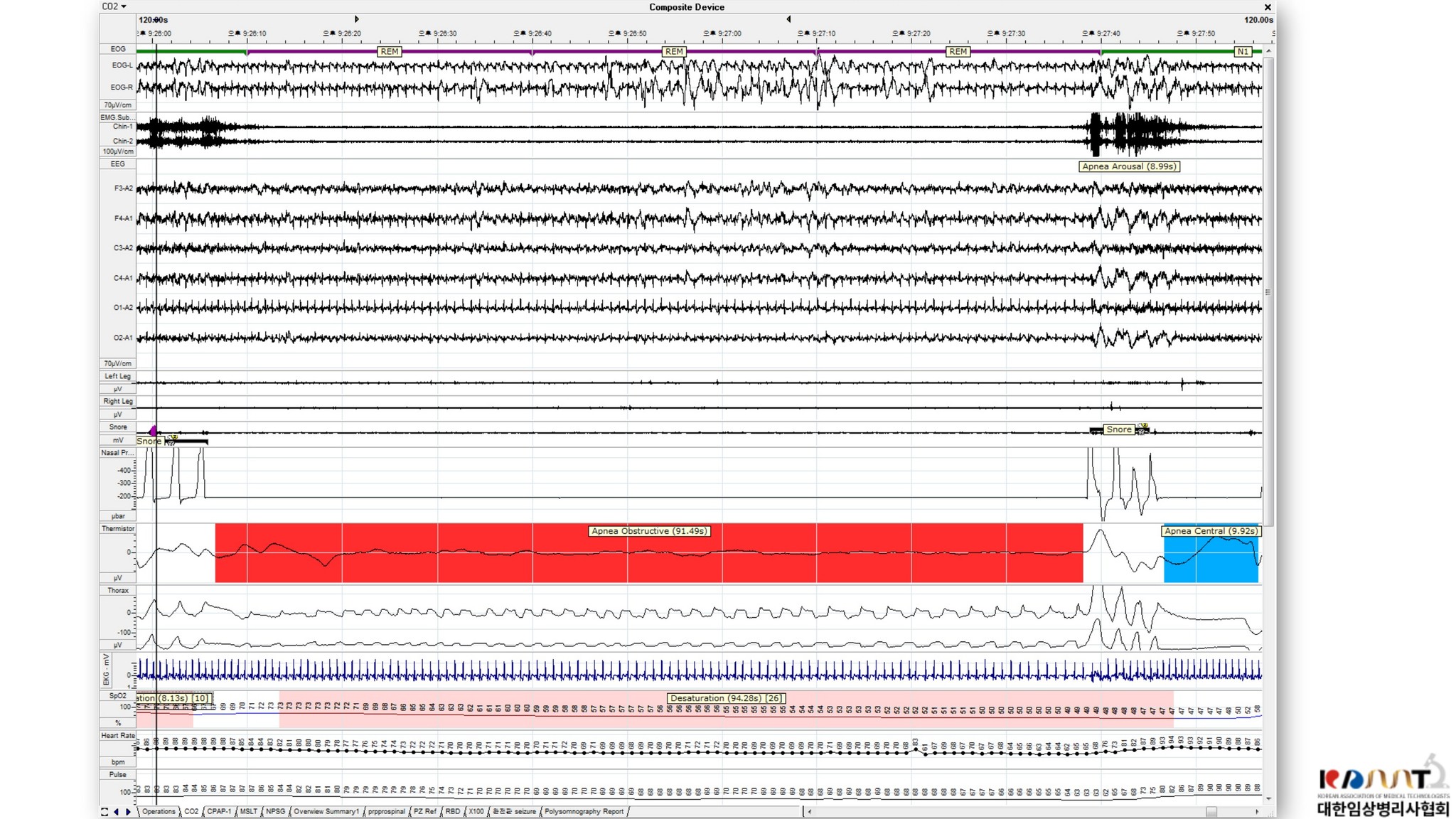Select the Apnea Central event label

pos(1210,531)
